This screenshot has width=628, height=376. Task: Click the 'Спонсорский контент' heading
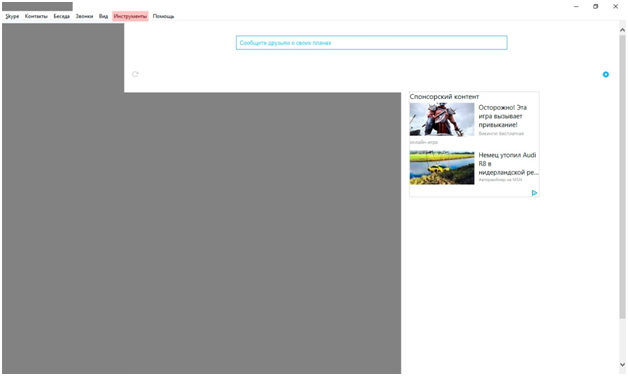coord(444,97)
